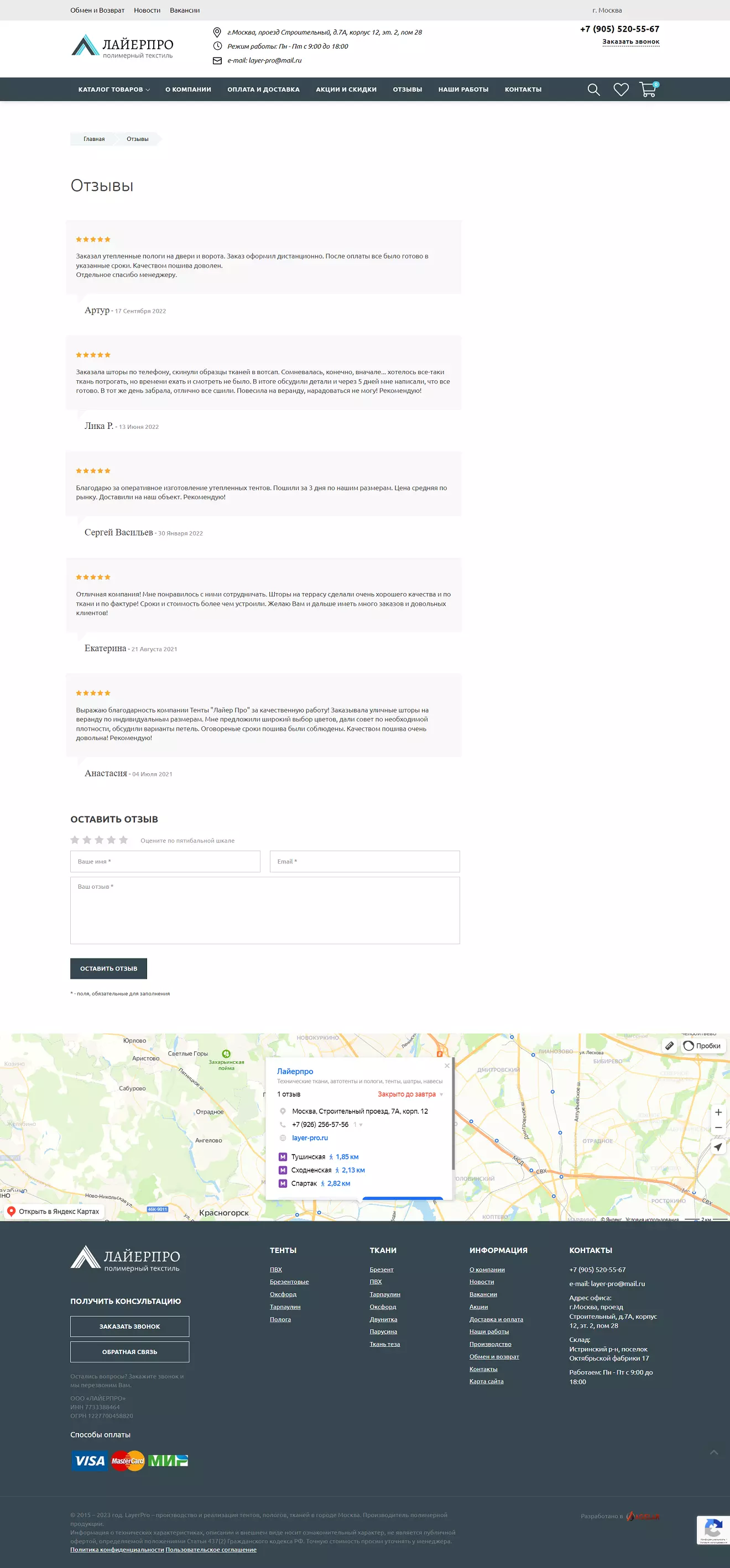730x1568 pixels.
Task: Click the Ваше имя input field
Action: [165, 861]
